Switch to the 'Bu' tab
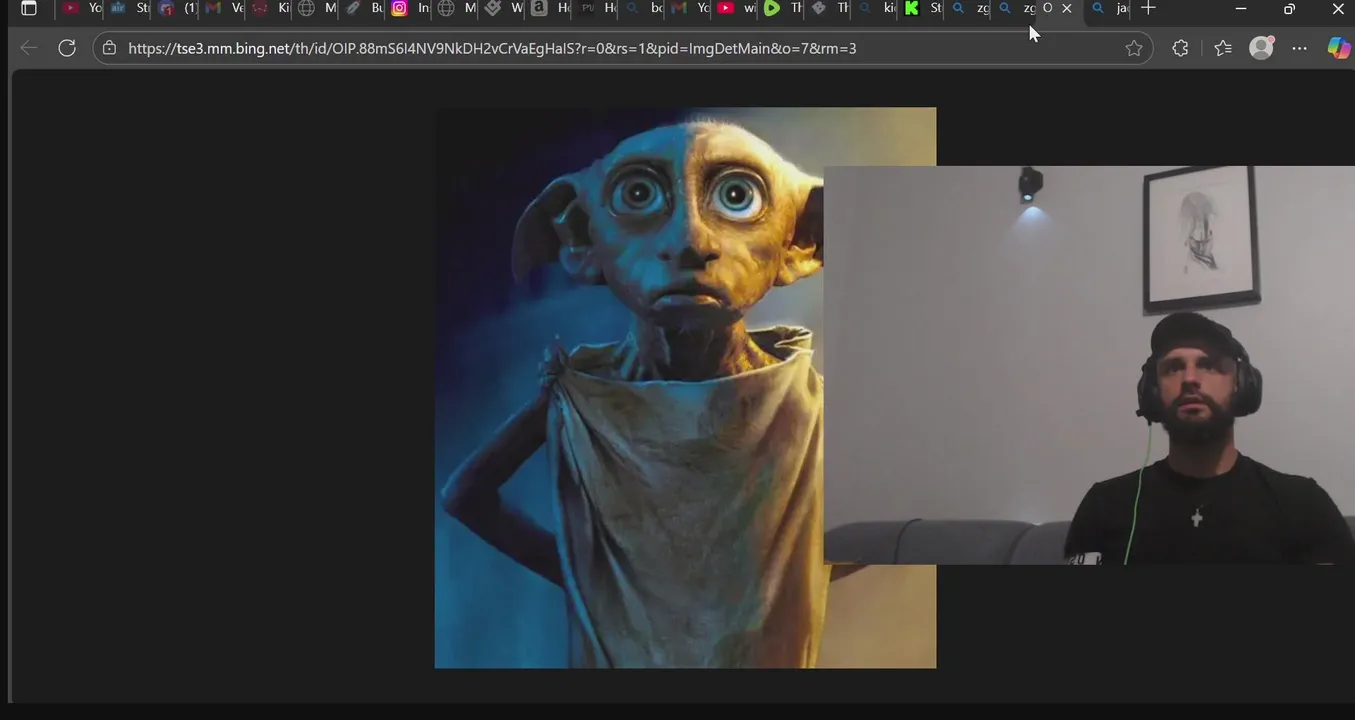The image size is (1355, 720). tap(365, 8)
